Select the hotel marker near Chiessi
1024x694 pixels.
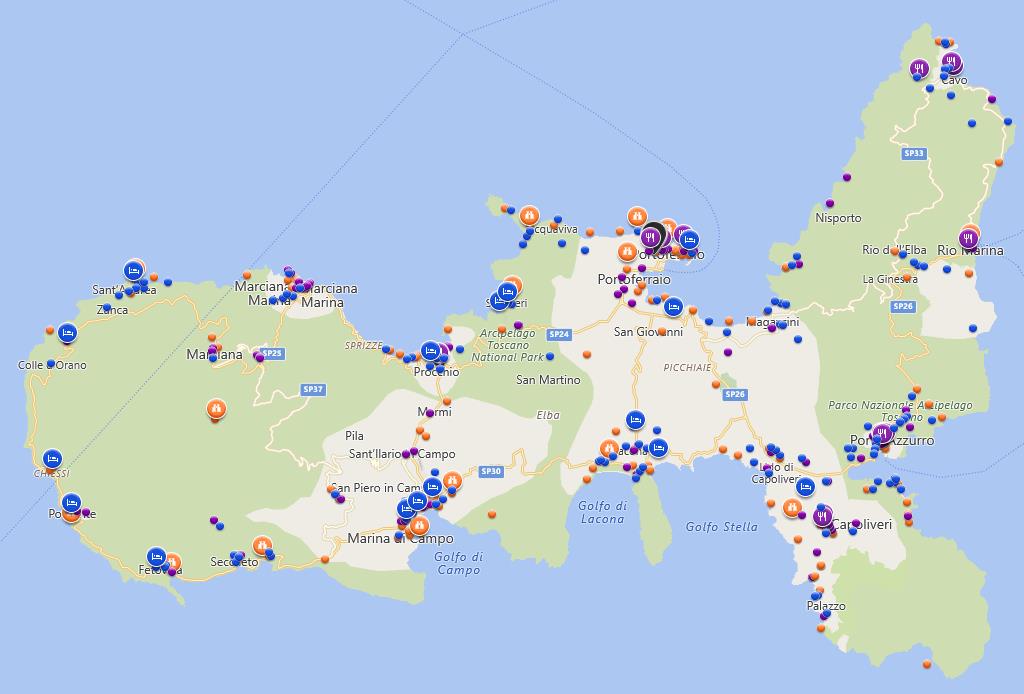[x=52, y=459]
